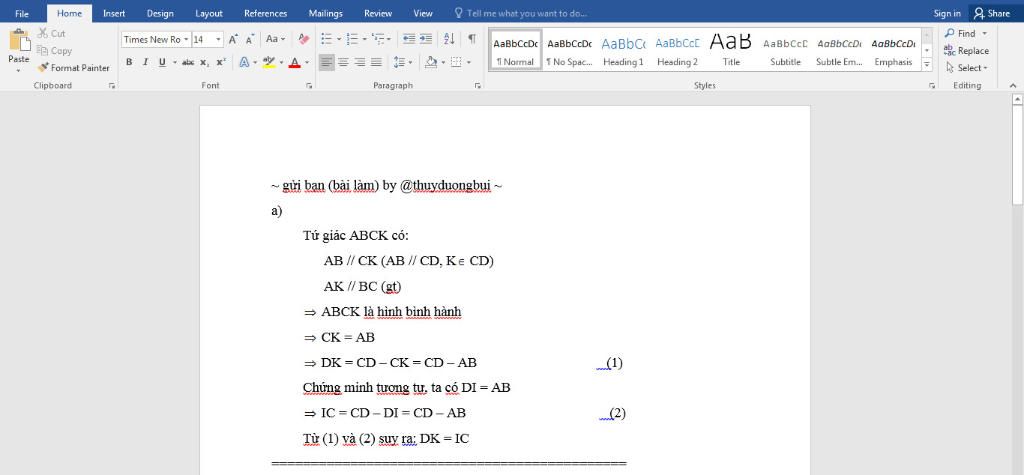Show paragraph marks with pilcrow icon
This screenshot has width=1024, height=475.
pos(471,39)
